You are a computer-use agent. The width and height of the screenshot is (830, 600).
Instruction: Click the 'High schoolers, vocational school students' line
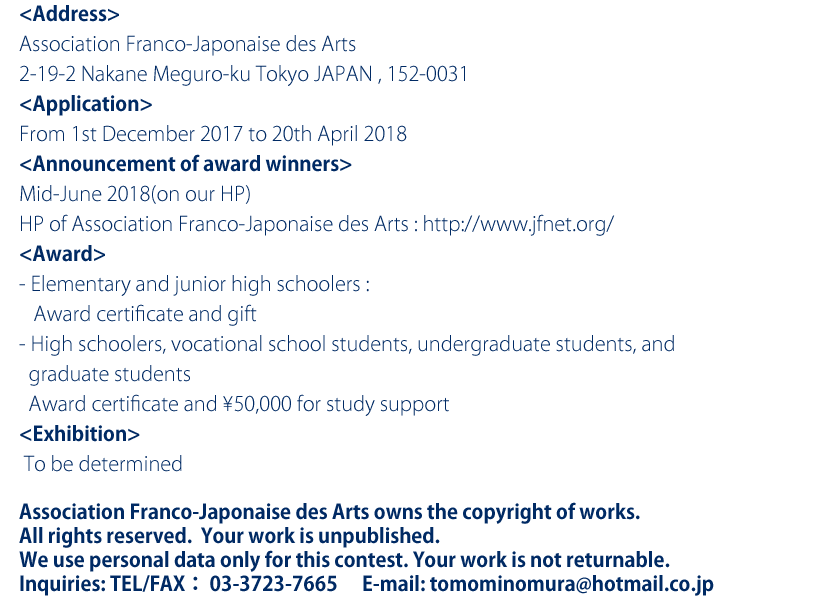[347, 344]
